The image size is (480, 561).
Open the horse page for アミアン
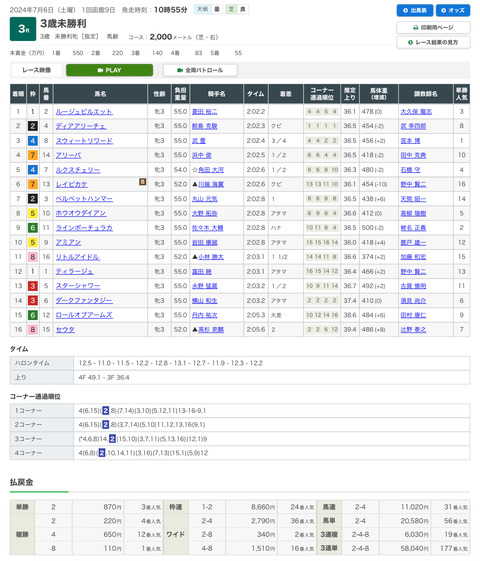(68, 243)
